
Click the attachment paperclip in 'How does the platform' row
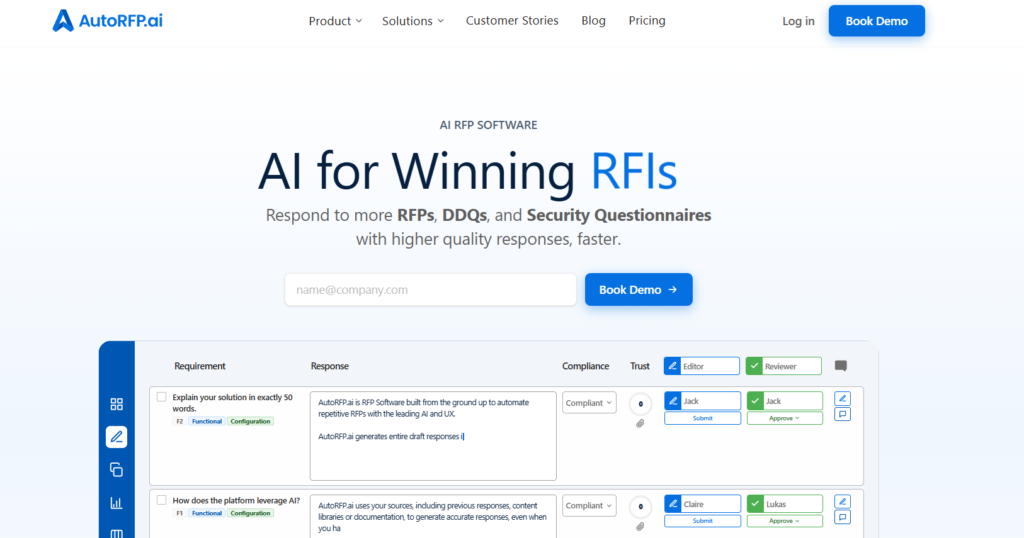click(640, 526)
